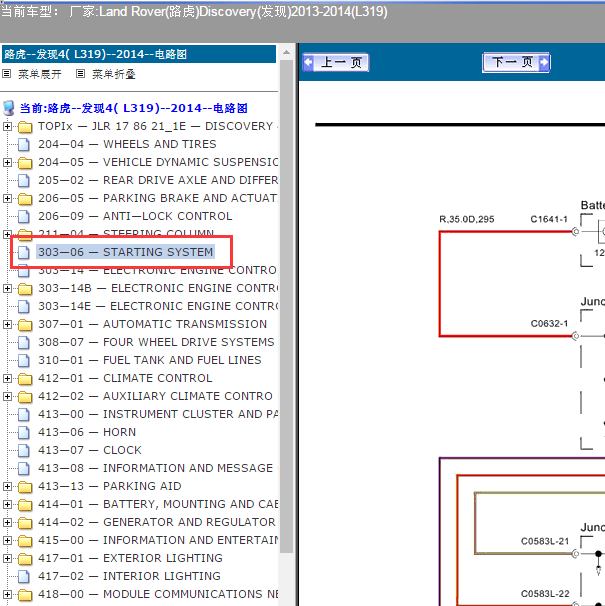The image size is (605, 606).
Task: Click the 菜单展开 expand menu link
Action: click(40, 74)
